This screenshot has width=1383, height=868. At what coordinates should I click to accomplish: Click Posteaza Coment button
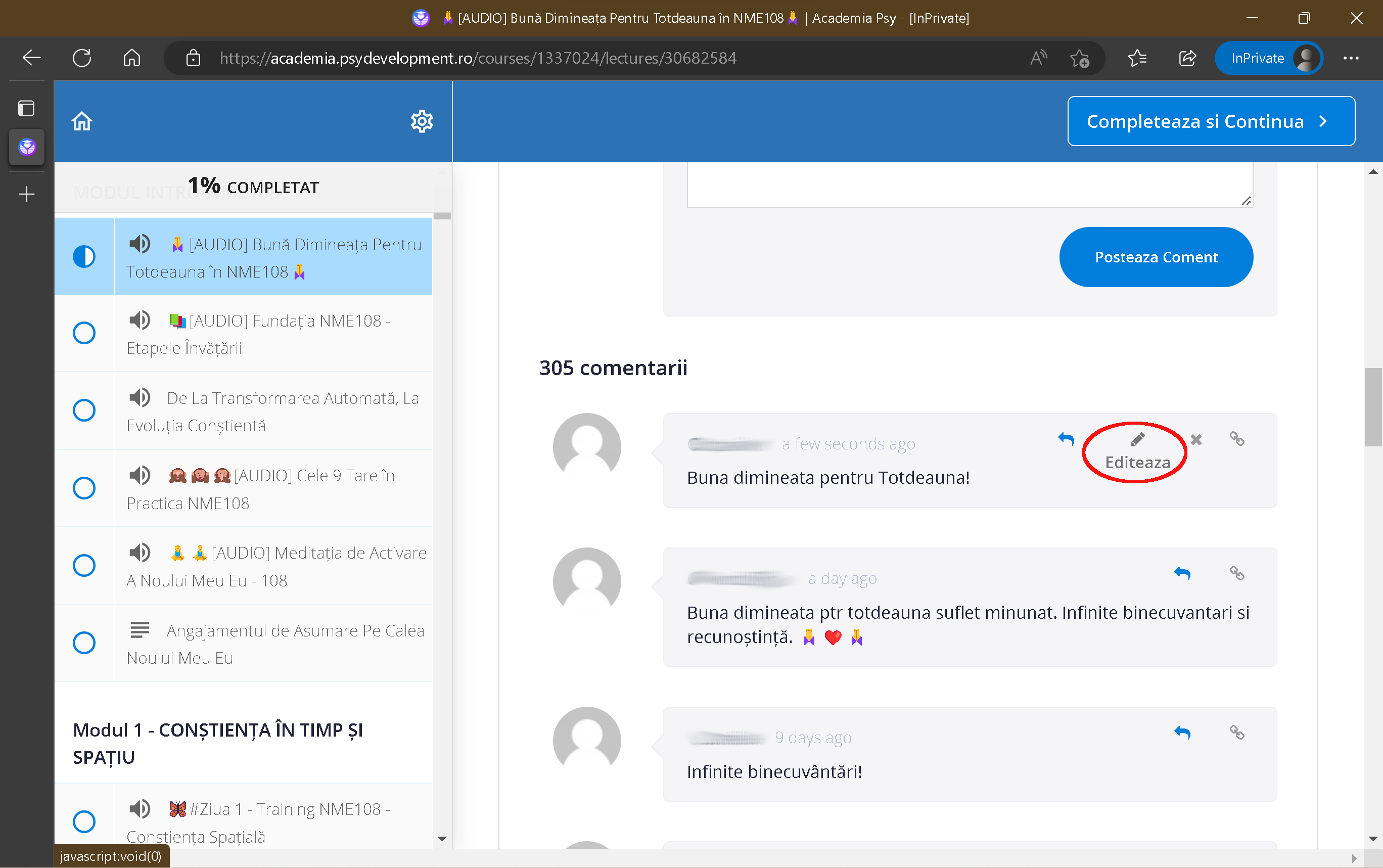pyautogui.click(x=1156, y=257)
